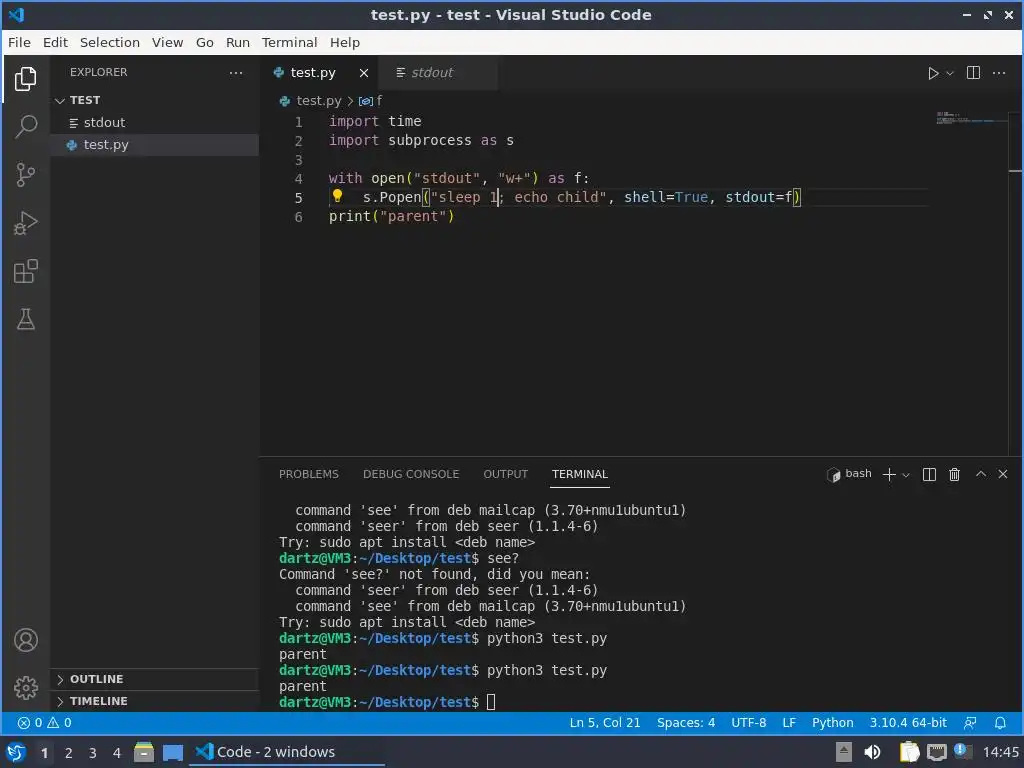Viewport: 1024px width, 768px height.
Task: Switch to the PROBLEMS panel tab
Action: (x=309, y=474)
